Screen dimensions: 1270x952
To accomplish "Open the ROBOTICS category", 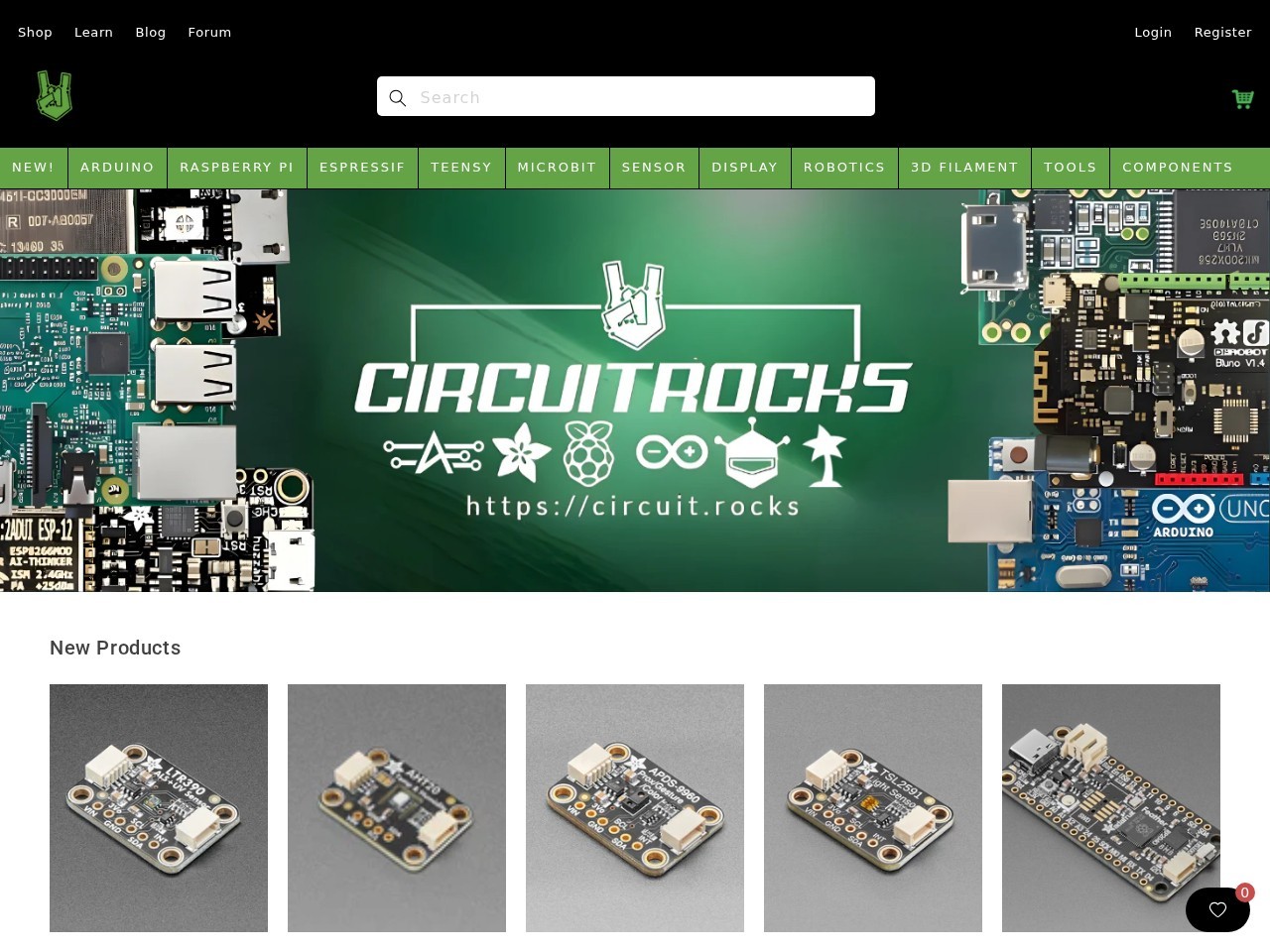I will point(844,167).
